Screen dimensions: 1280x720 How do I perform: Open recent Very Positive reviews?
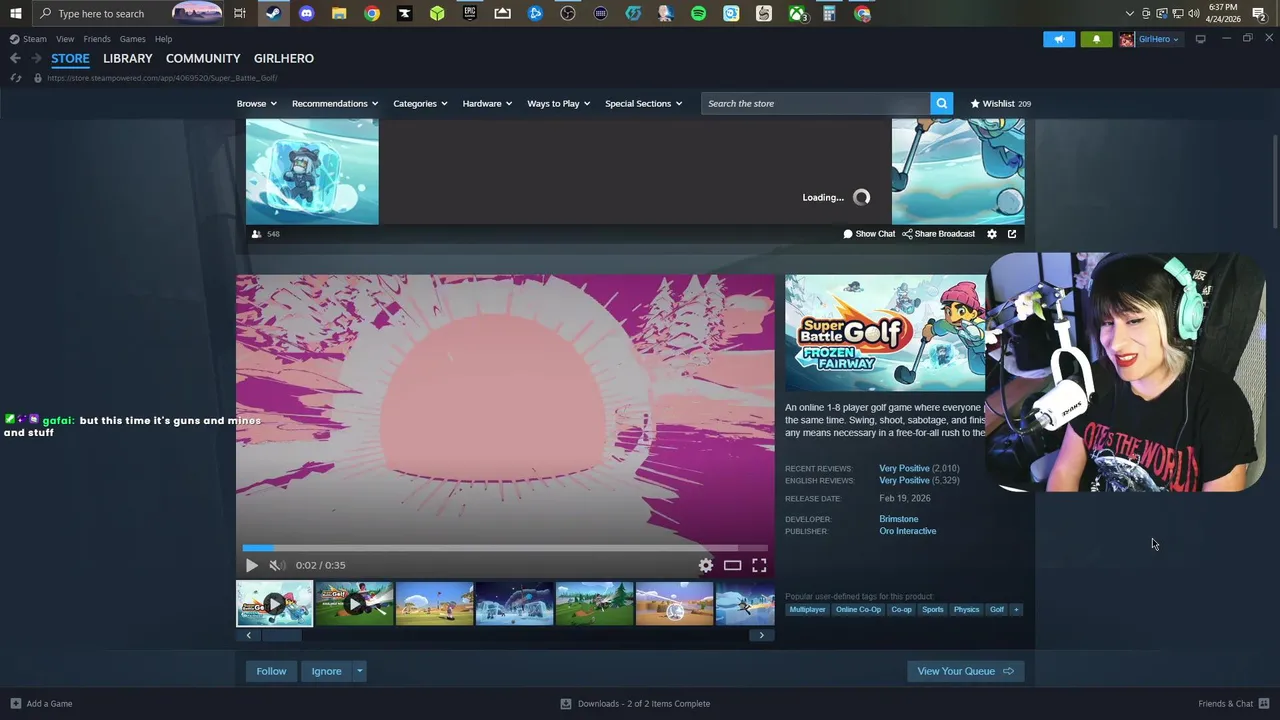tap(904, 468)
